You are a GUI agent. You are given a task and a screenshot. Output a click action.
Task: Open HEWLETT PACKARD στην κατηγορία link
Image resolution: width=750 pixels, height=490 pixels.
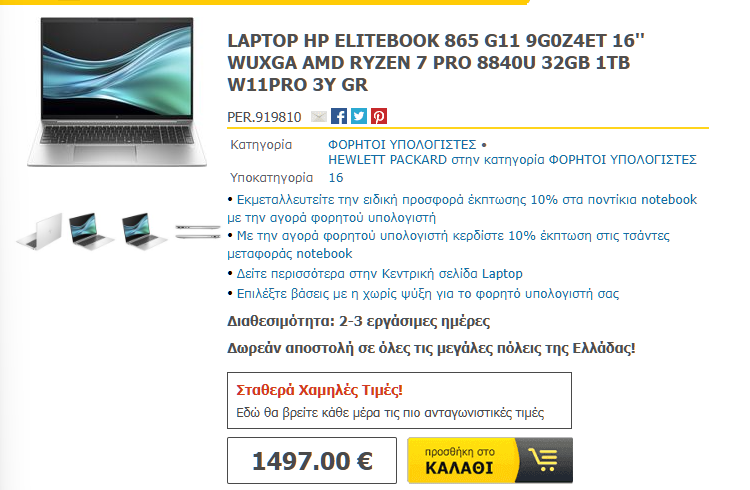[512, 159]
